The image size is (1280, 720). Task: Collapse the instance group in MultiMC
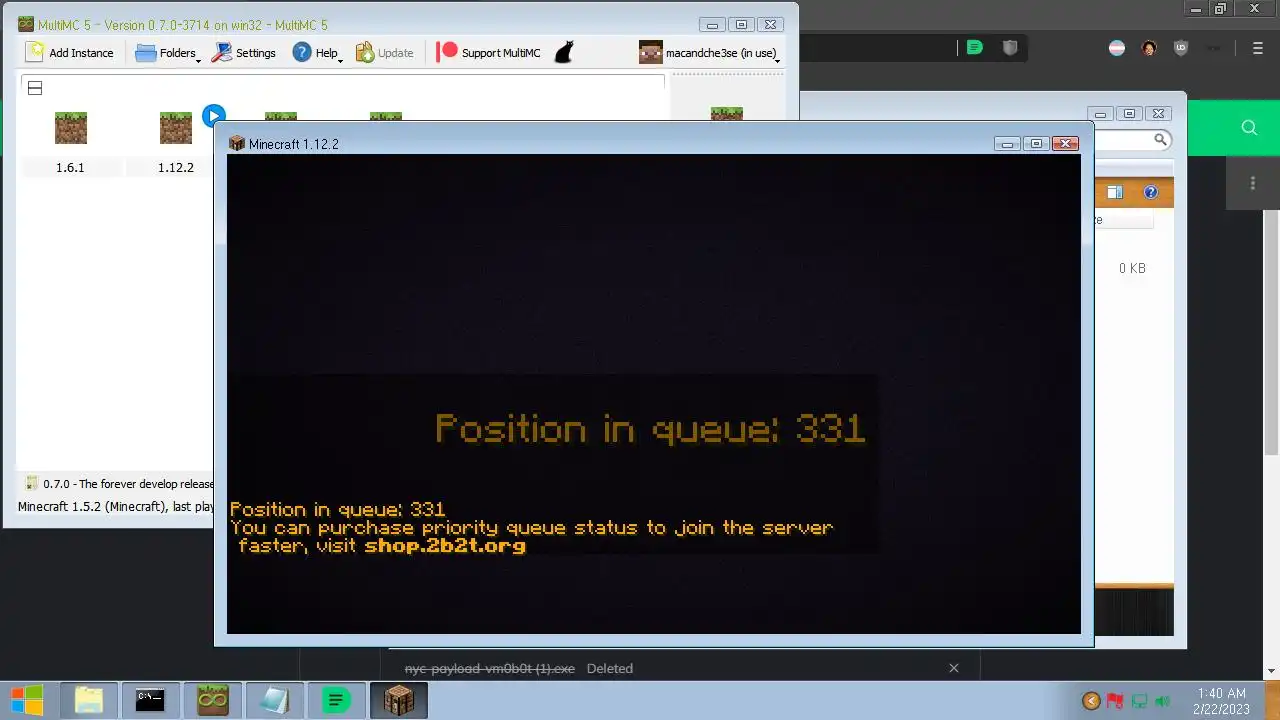(35, 88)
